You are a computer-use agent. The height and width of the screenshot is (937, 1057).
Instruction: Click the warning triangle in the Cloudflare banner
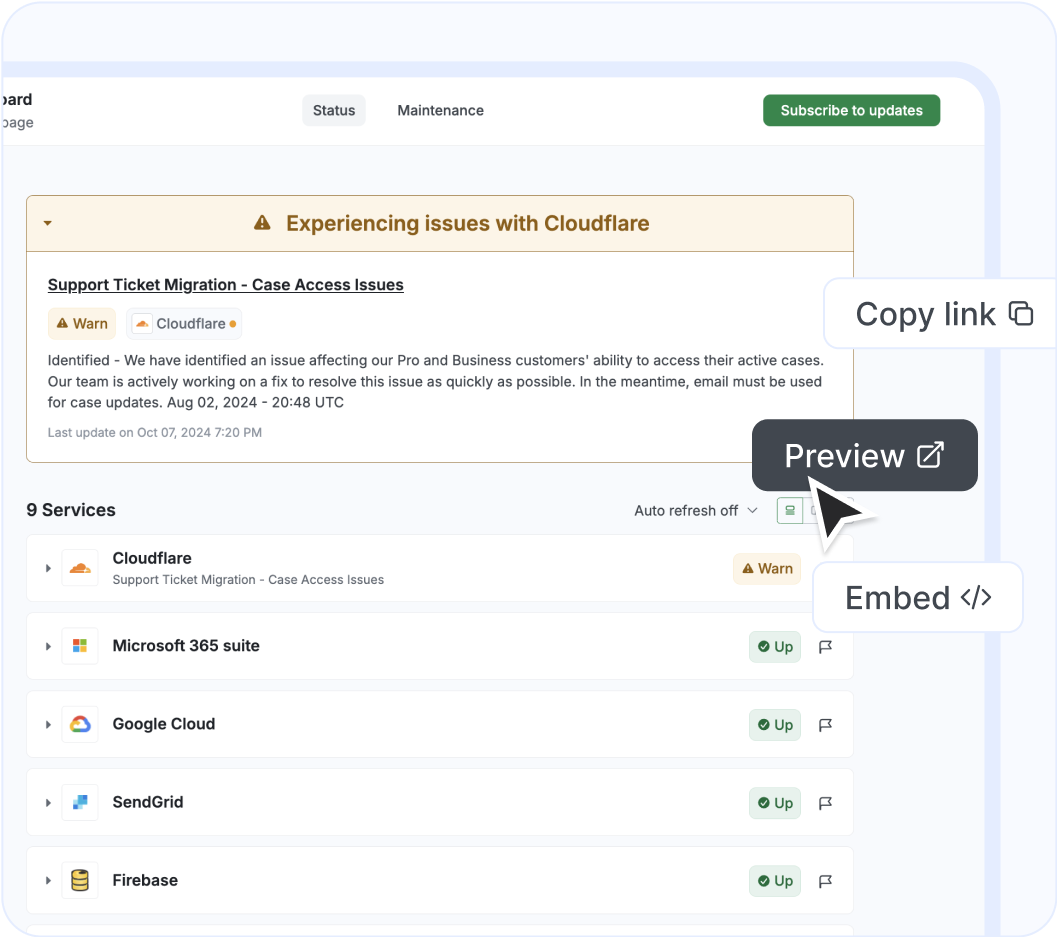point(262,223)
